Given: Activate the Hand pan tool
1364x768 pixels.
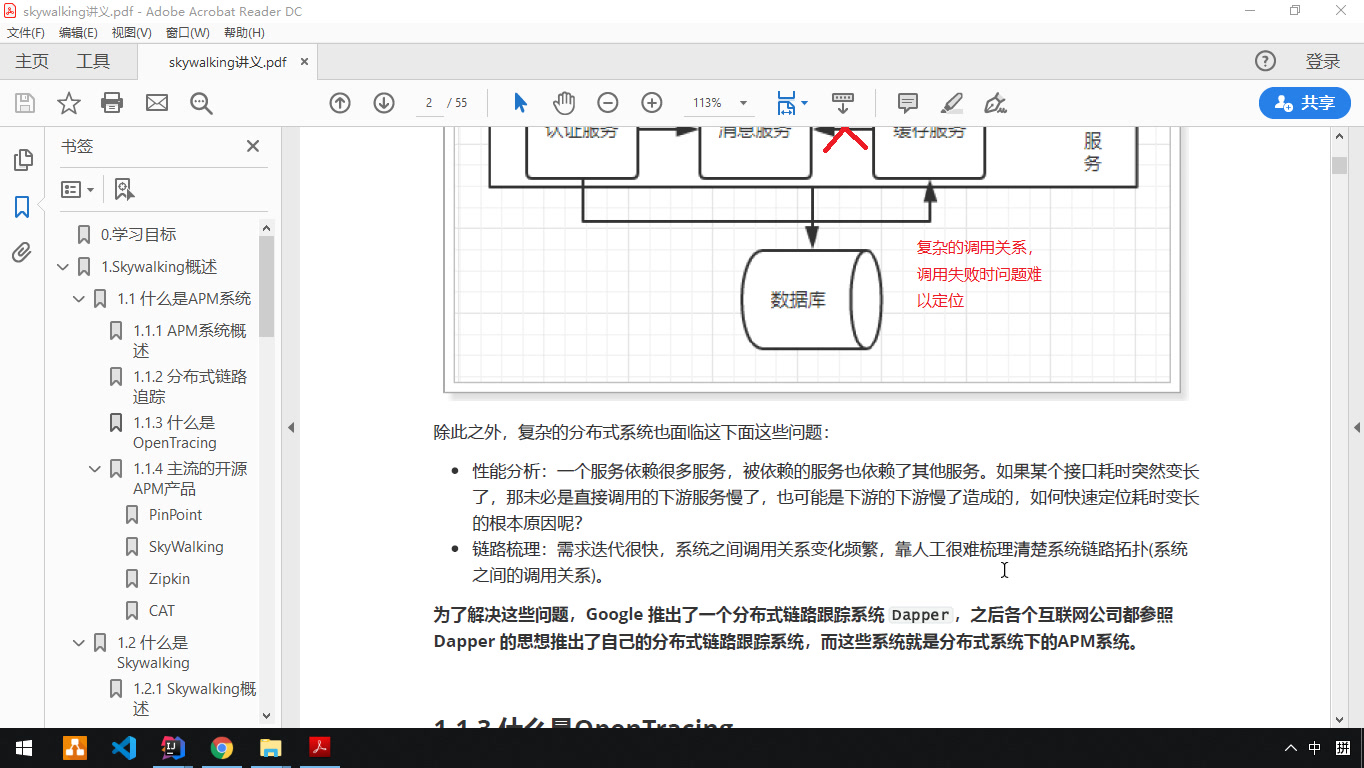Looking at the screenshot, I should [x=564, y=103].
